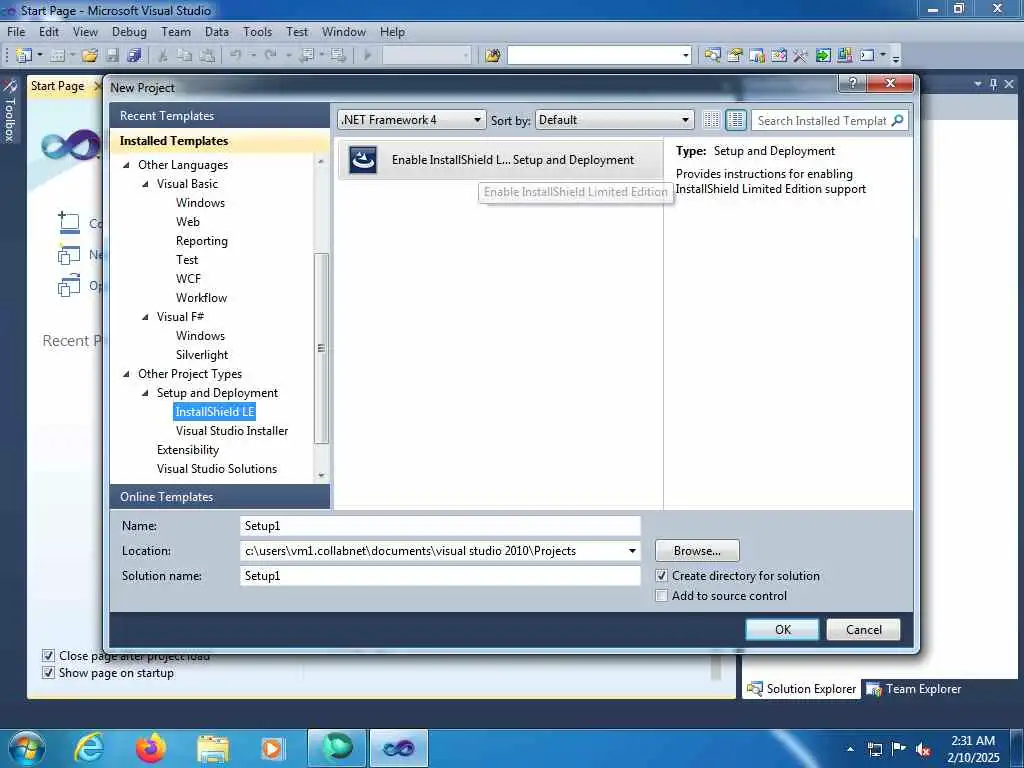Click the Toolbox hammer-and-wrench toolbar icon
This screenshot has width=1024, height=768.
pyautogui.click(x=801, y=56)
